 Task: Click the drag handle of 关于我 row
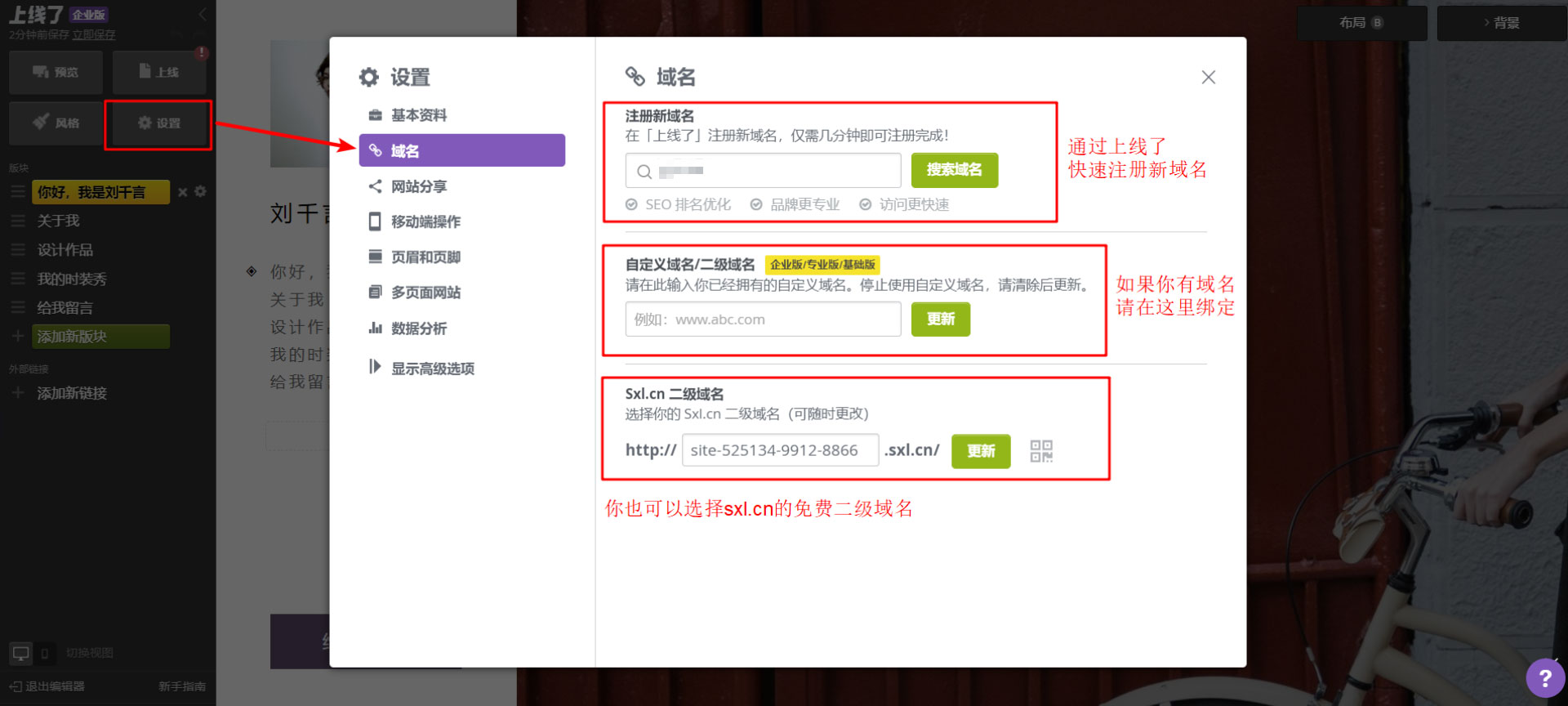click(18, 221)
